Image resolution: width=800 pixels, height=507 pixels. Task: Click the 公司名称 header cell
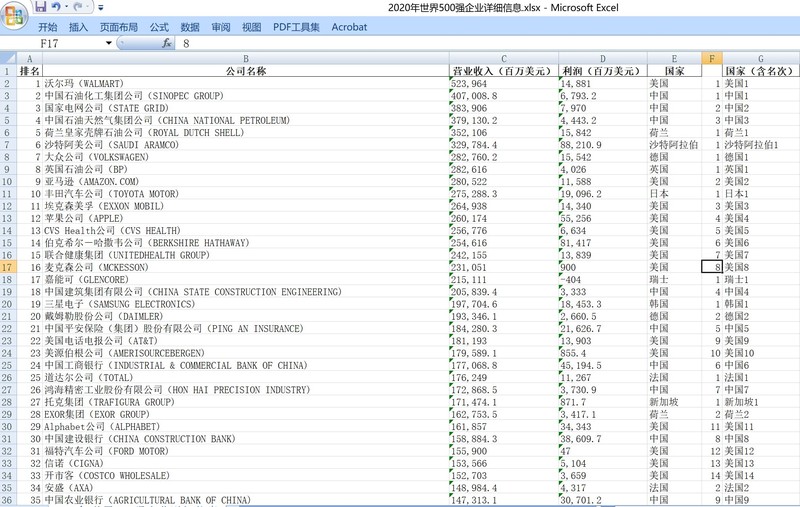245,71
